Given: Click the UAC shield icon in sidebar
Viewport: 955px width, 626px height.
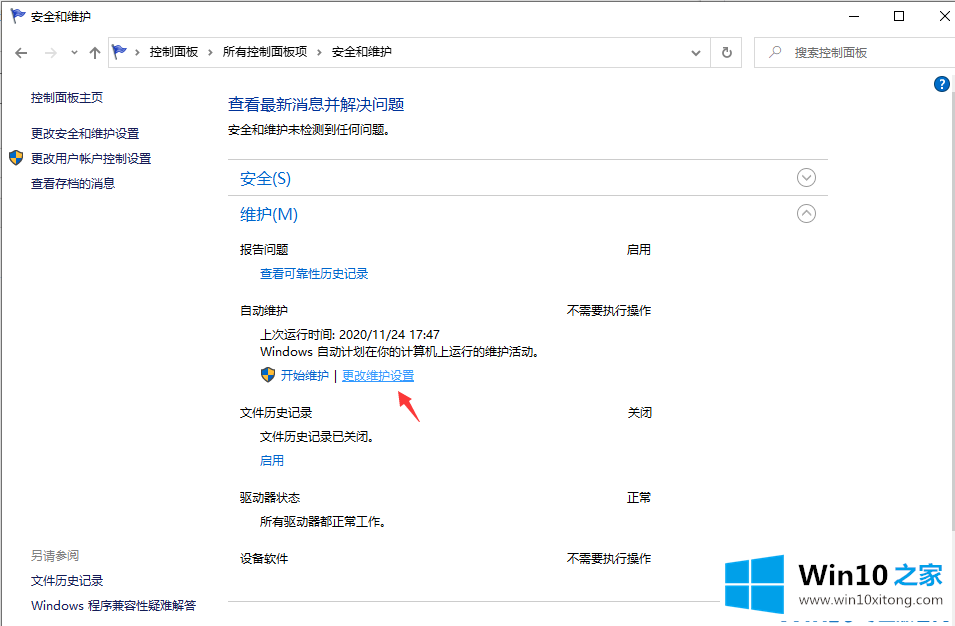Looking at the screenshot, I should (x=16, y=158).
